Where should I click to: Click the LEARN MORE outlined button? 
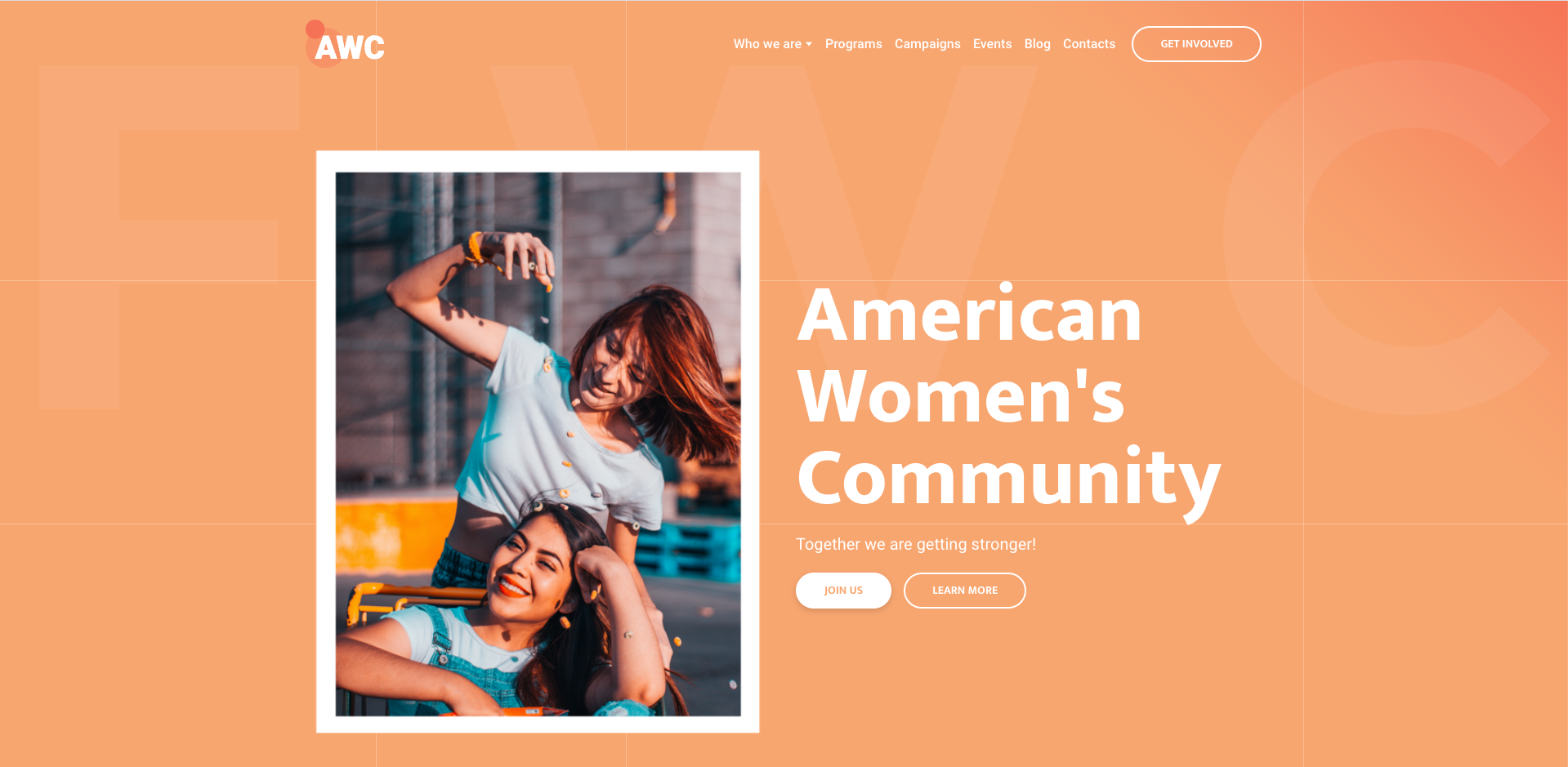tap(964, 591)
